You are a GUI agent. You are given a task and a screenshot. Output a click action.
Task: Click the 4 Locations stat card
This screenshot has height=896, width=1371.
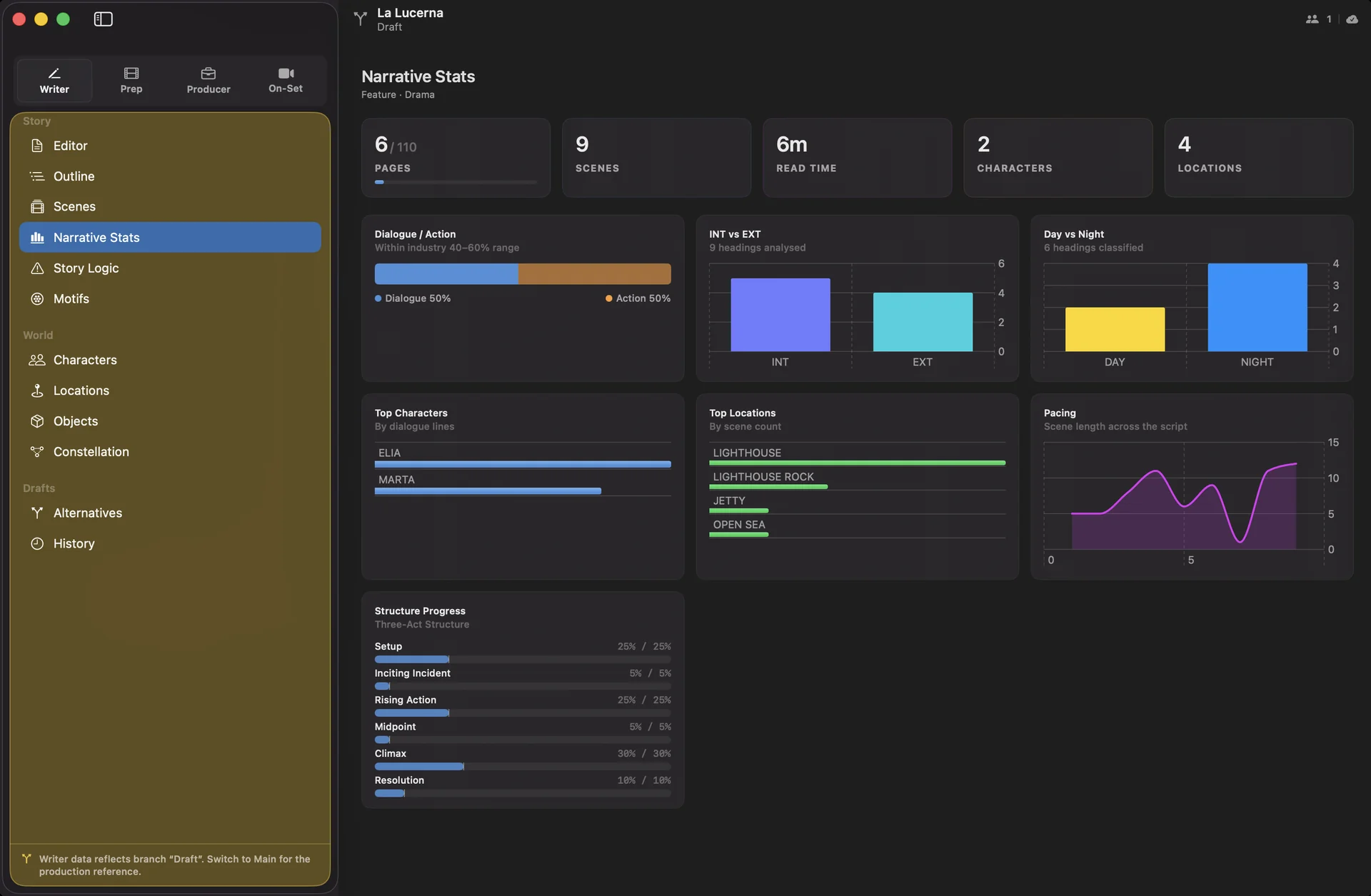pyautogui.click(x=1258, y=158)
